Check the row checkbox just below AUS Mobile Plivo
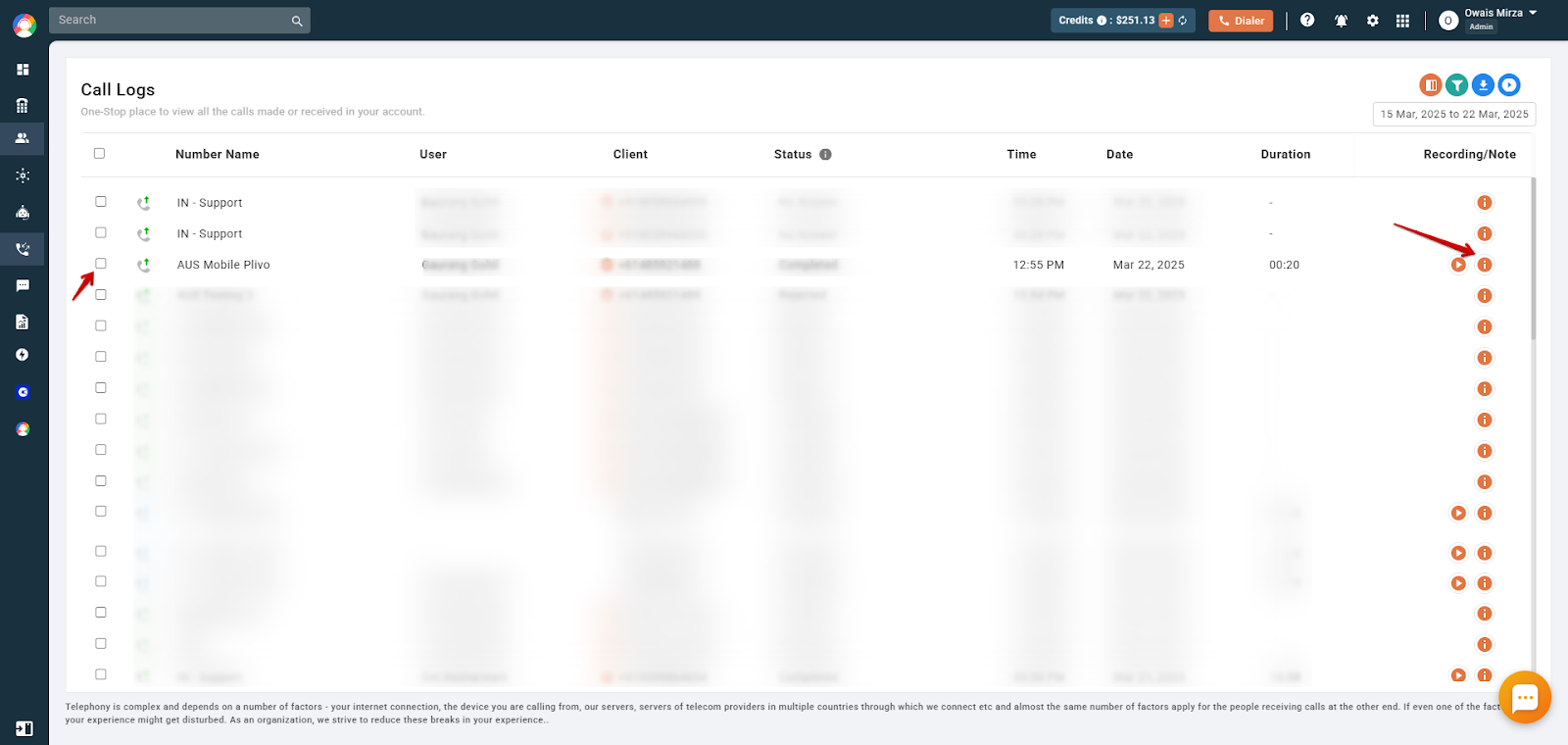 click(x=101, y=294)
